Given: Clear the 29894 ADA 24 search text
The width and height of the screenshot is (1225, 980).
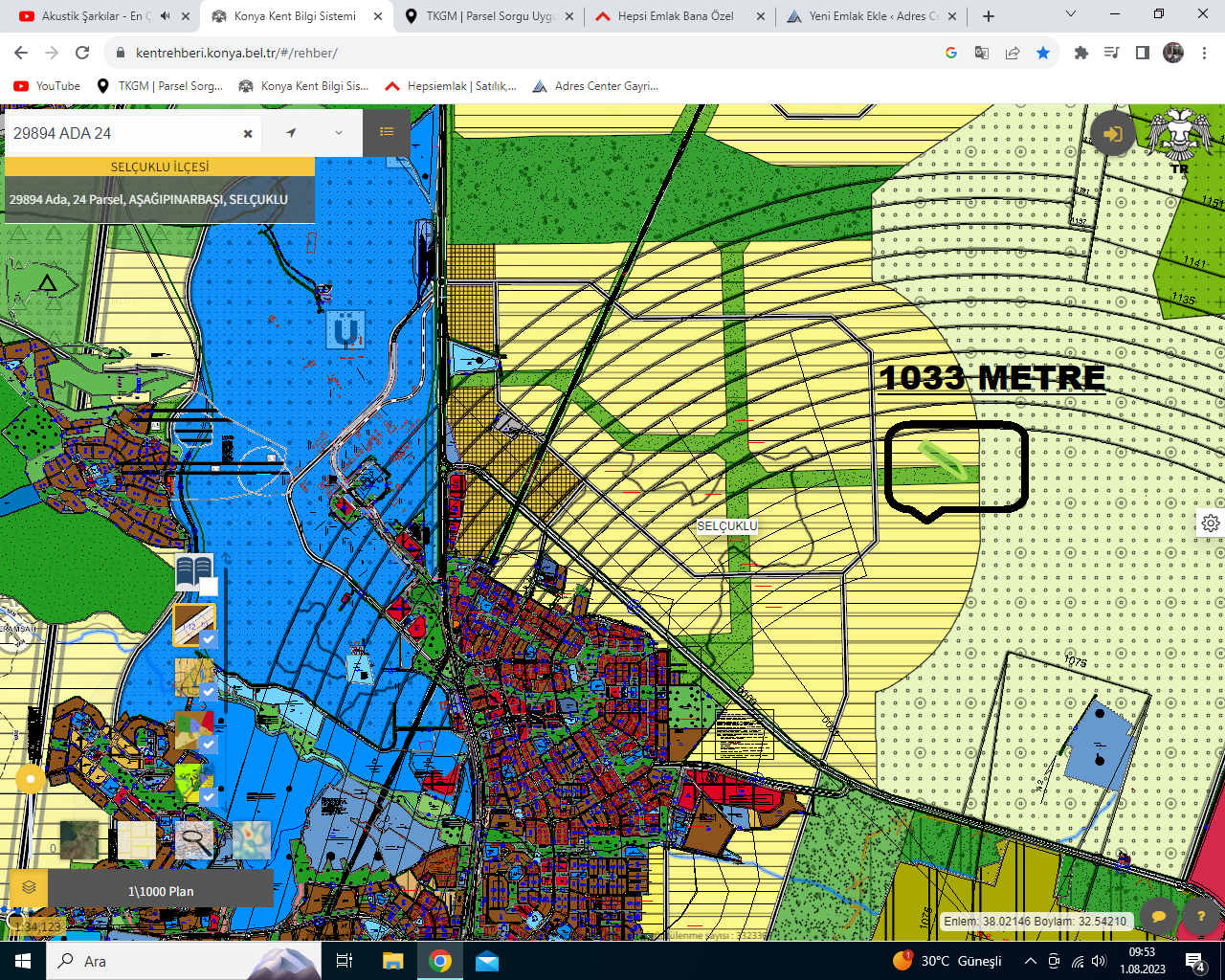Looking at the screenshot, I should pyautogui.click(x=248, y=134).
